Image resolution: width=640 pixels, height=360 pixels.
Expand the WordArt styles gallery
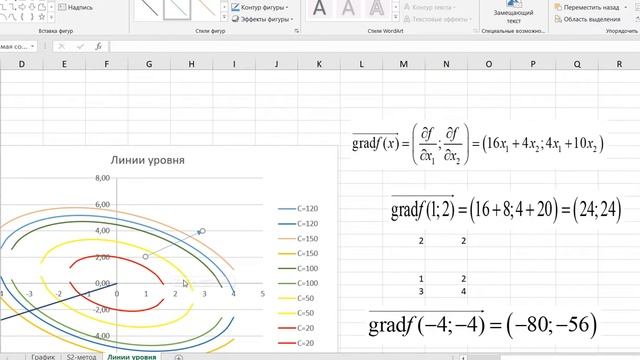396,17
